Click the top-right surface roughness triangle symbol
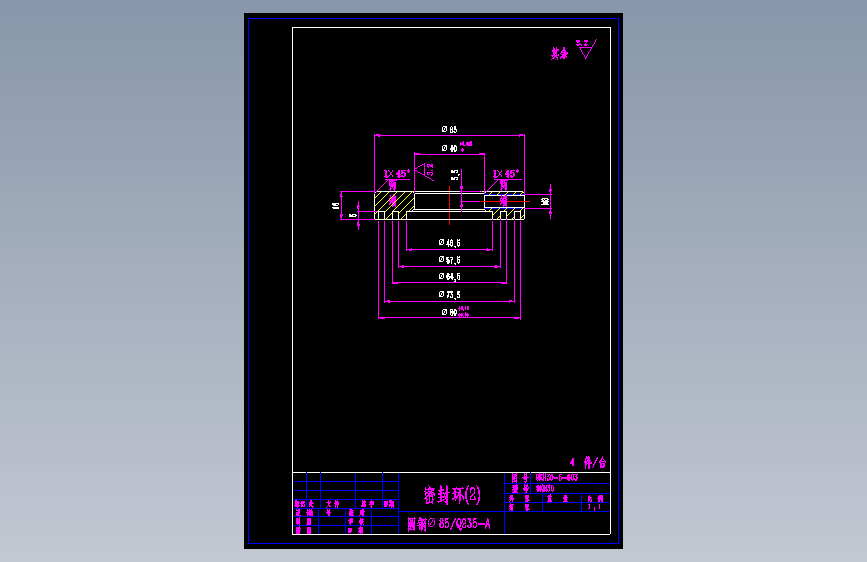The image size is (867, 562). pos(586,49)
